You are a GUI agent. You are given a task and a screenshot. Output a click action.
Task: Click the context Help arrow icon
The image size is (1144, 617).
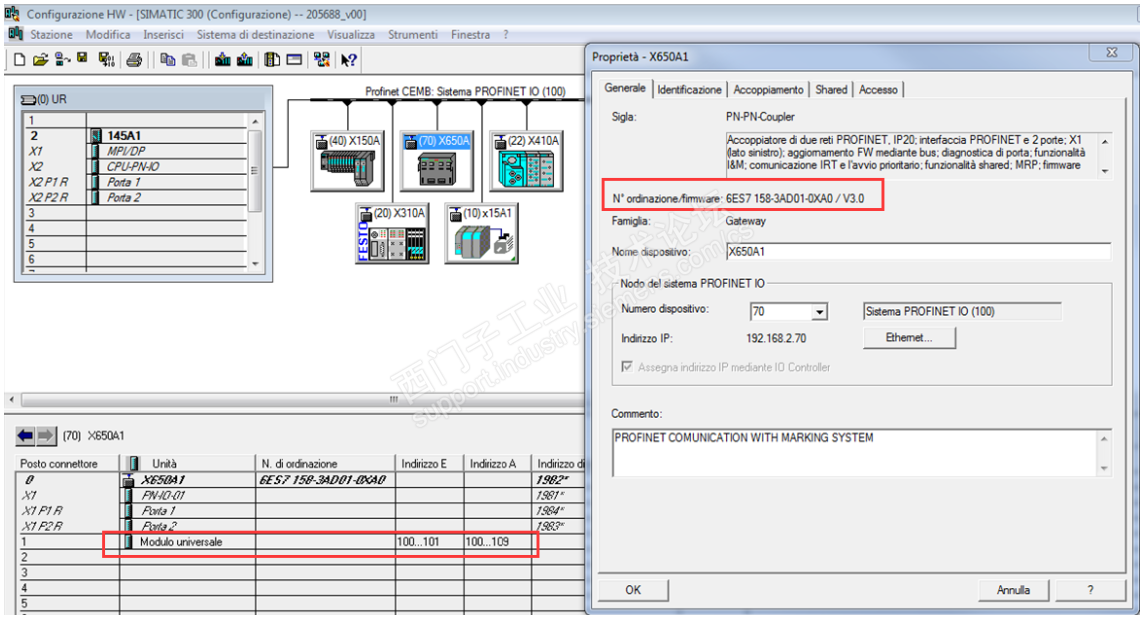coord(349,60)
